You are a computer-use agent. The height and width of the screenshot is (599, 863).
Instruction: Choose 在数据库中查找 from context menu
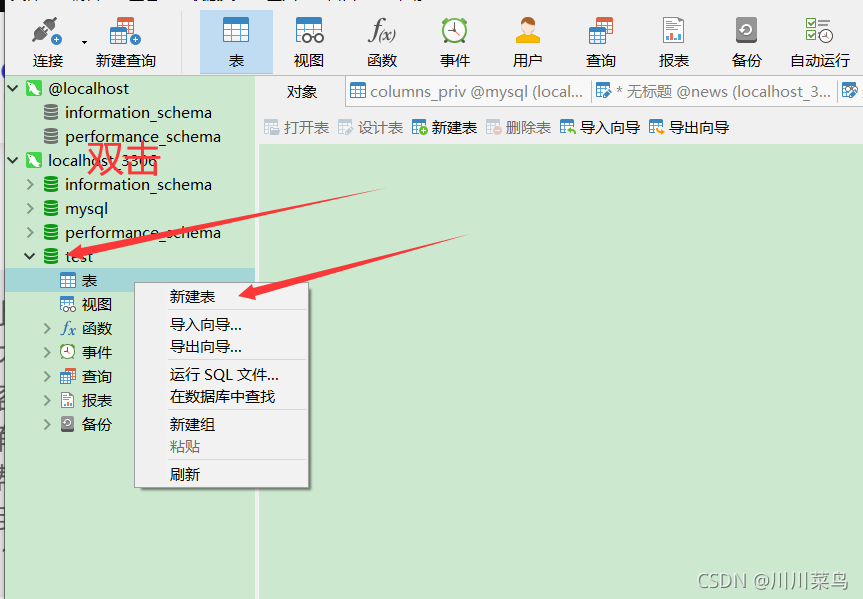click(x=222, y=397)
